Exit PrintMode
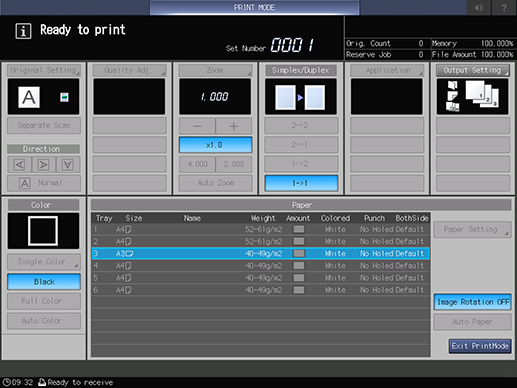This screenshot has height=388, width=517. click(480, 346)
